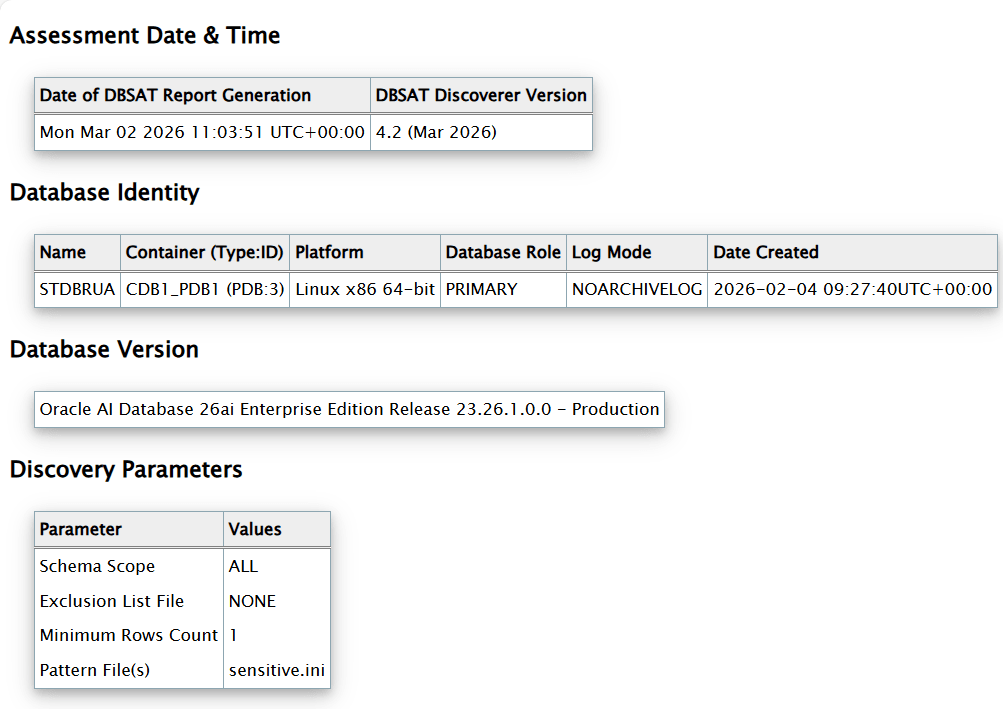Select the Schema Scope parameter row label
Image resolution: width=1003 pixels, height=709 pixels.
click(x=97, y=567)
